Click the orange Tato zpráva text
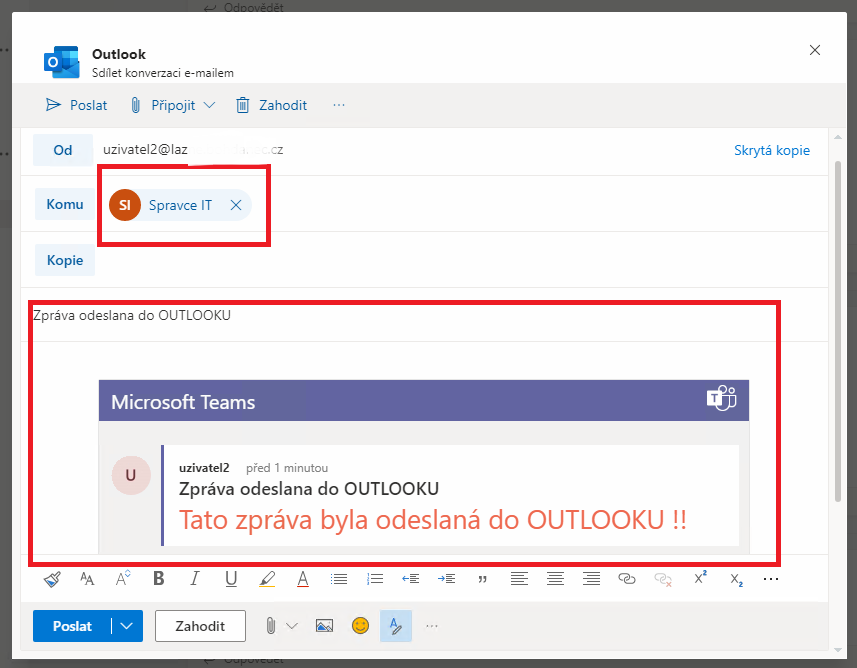 pyautogui.click(x=432, y=519)
